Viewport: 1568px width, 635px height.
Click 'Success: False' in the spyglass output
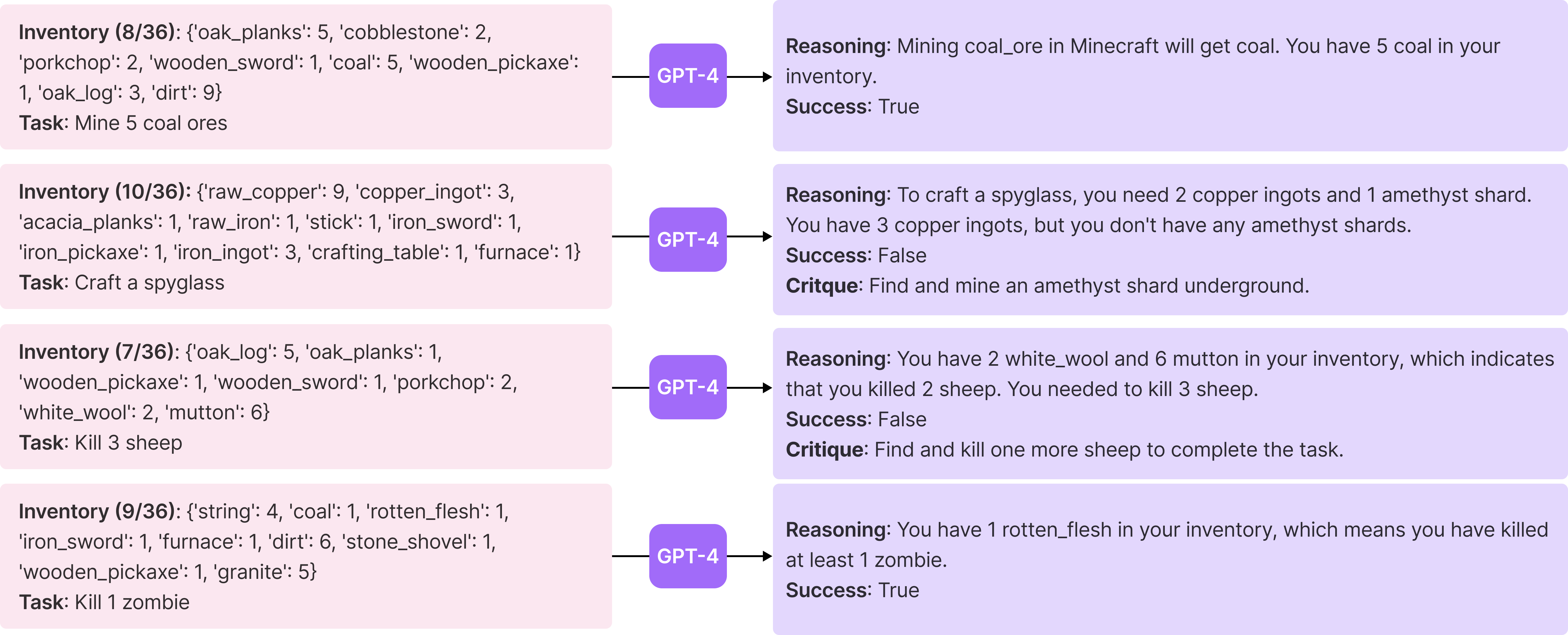(856, 255)
